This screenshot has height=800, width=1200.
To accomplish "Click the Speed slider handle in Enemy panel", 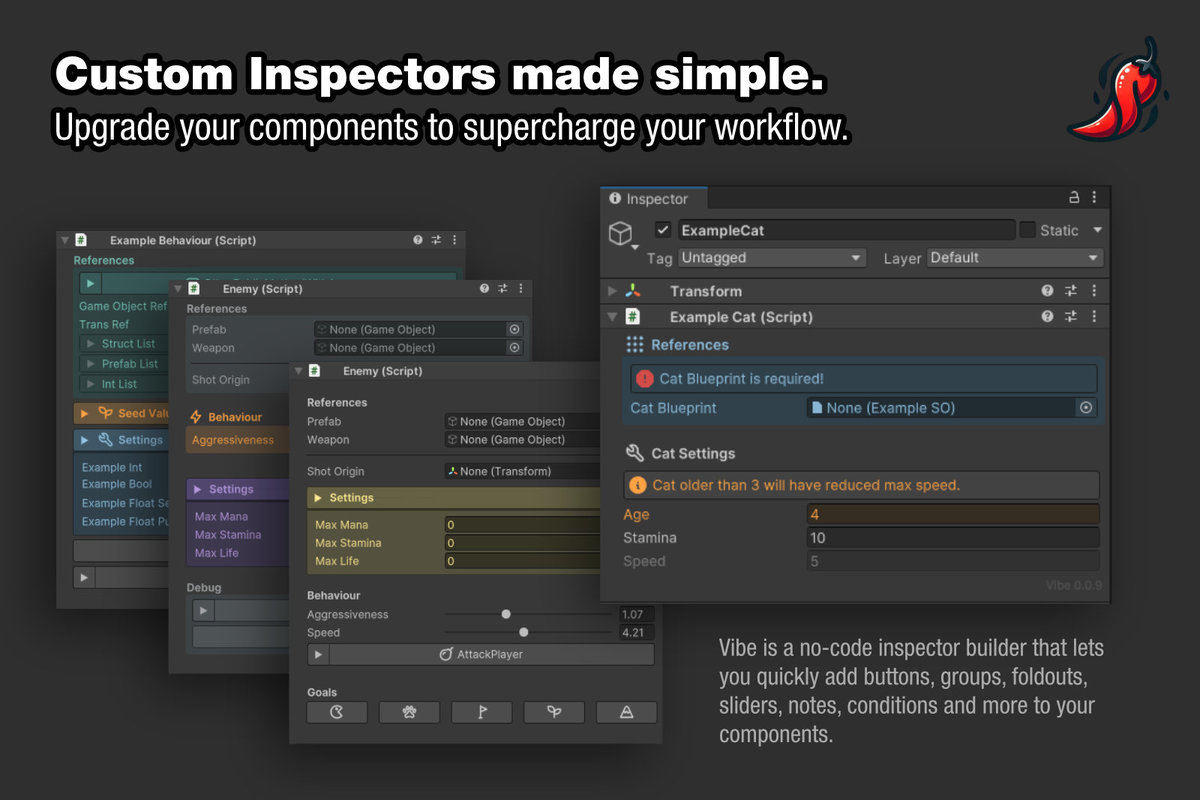I will pos(523,632).
